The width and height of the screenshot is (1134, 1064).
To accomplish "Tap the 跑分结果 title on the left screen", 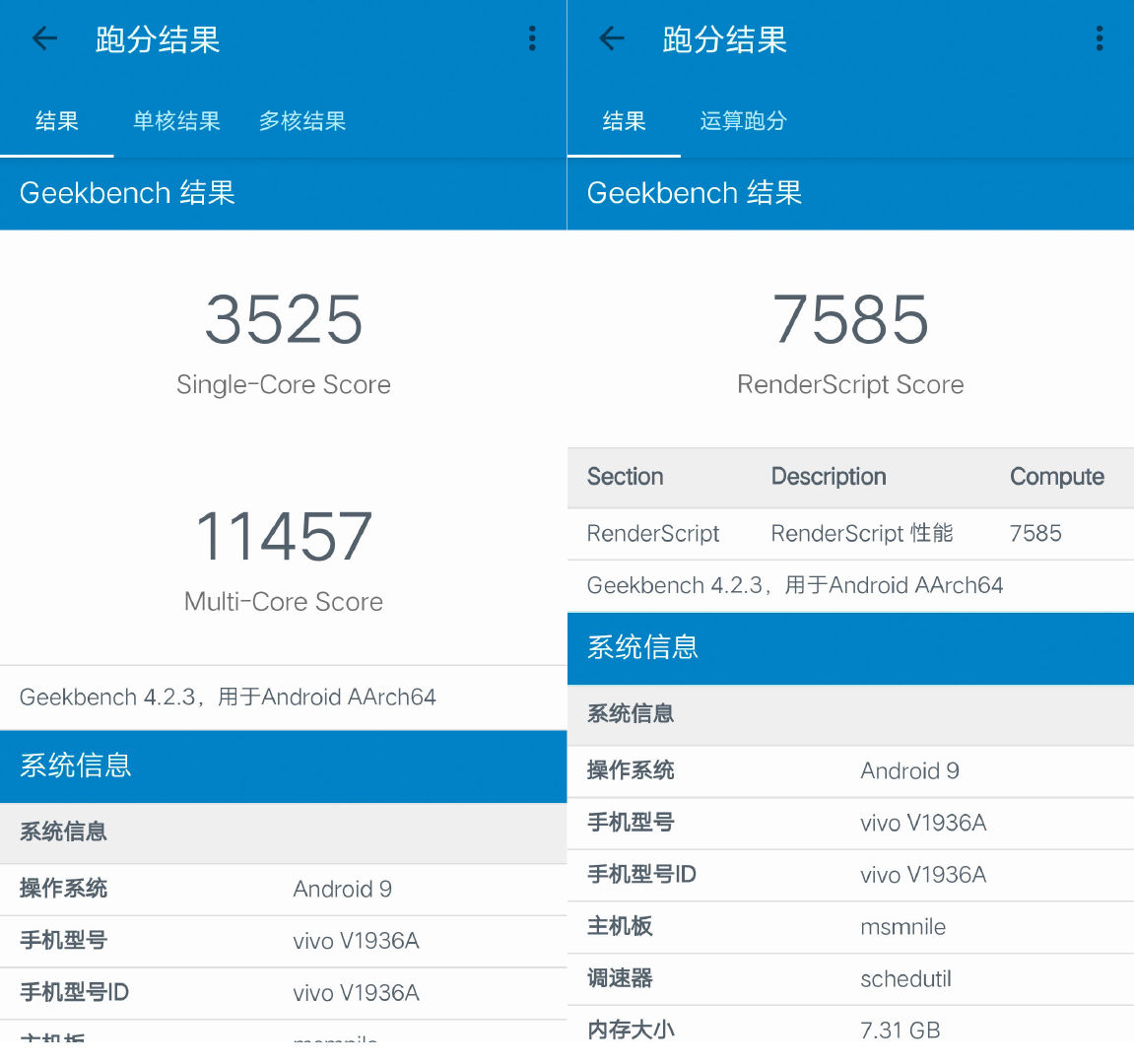I will click(x=157, y=38).
